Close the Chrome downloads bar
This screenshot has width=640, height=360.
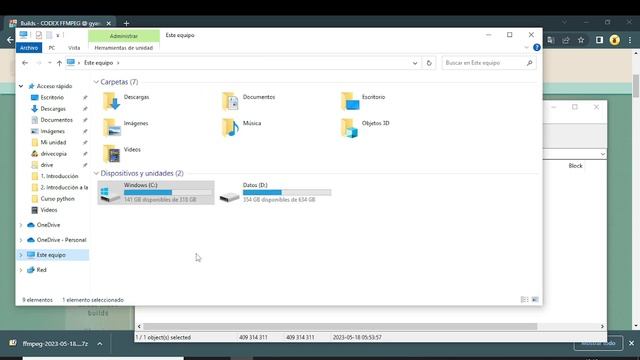[x=631, y=343]
